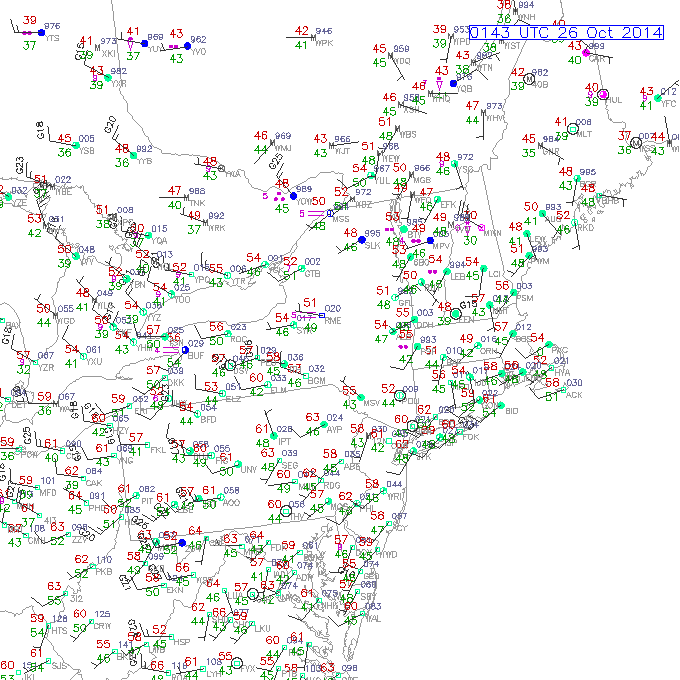Click the MLT station identifier
The height and width of the screenshot is (680, 680).
pyautogui.click(x=584, y=134)
